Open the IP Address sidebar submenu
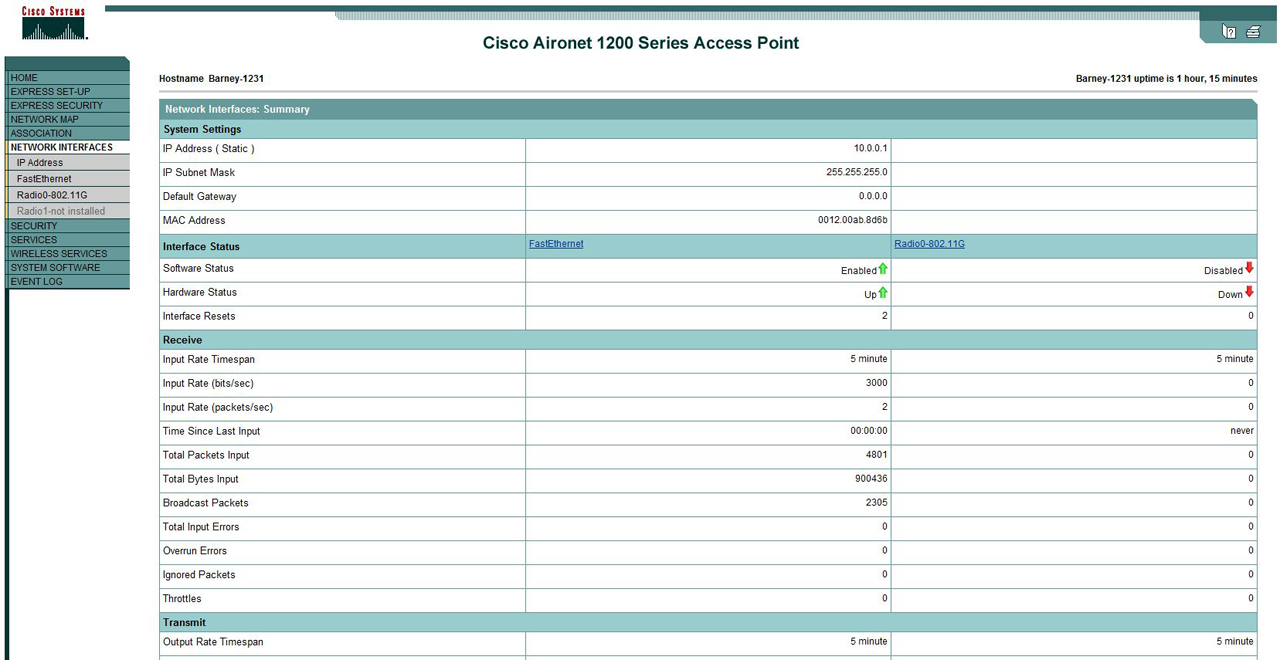The width and height of the screenshot is (1280, 660). [x=68, y=163]
